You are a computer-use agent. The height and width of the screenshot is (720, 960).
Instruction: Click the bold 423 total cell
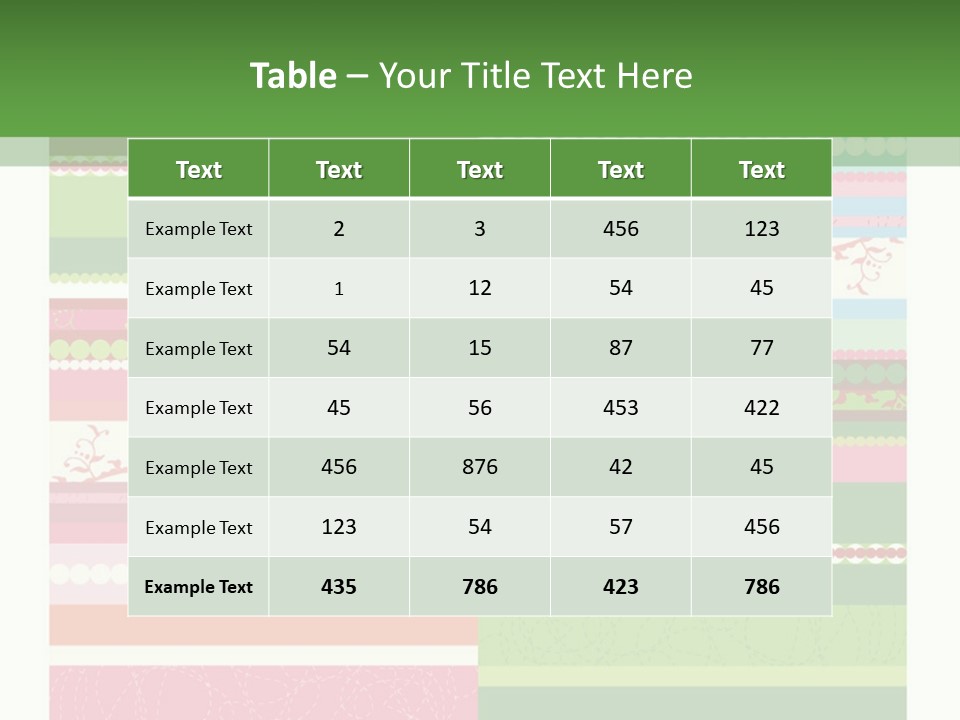(x=621, y=587)
